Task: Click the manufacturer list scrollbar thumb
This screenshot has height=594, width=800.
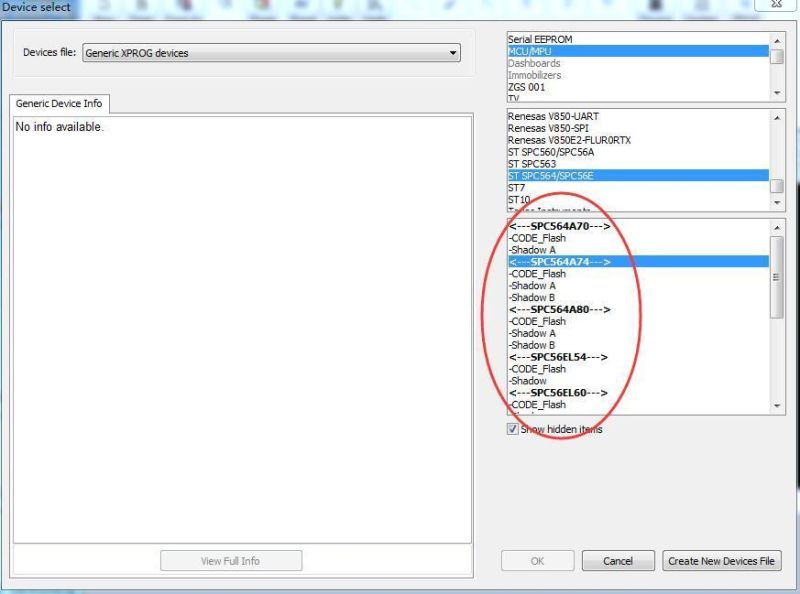Action: tap(777, 186)
